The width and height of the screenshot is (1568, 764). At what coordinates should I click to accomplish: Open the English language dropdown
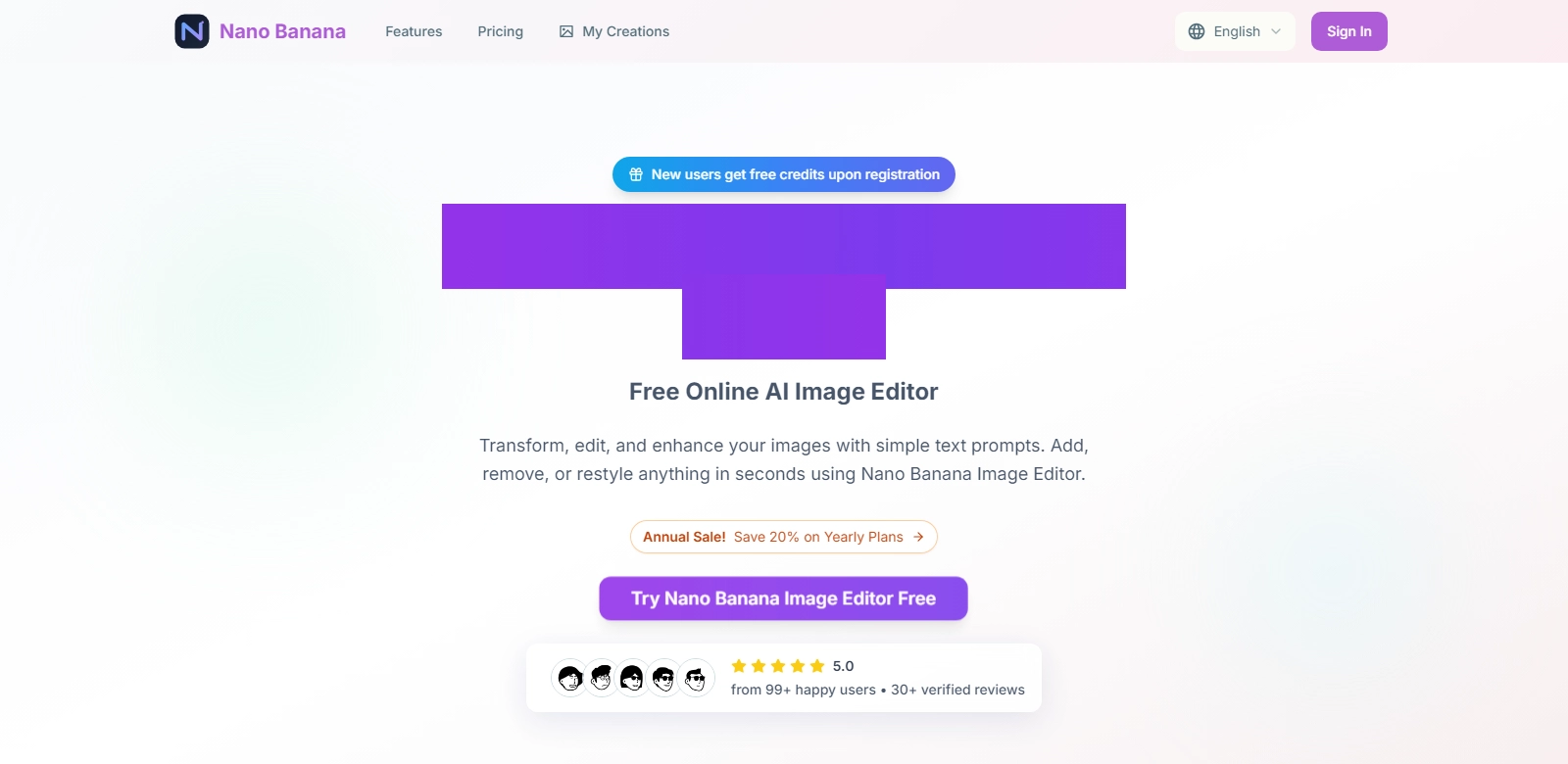pos(1235,31)
